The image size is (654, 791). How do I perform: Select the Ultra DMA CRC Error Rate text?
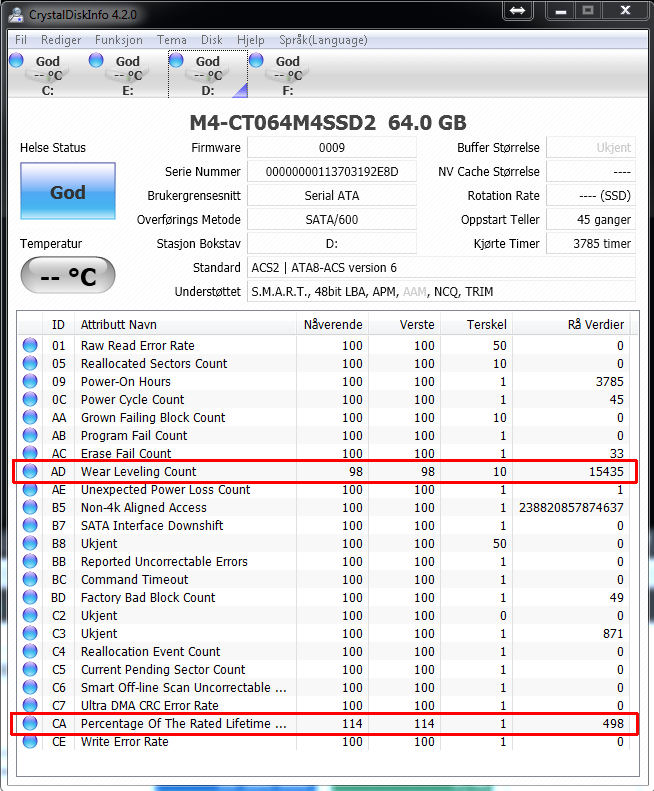click(x=150, y=705)
